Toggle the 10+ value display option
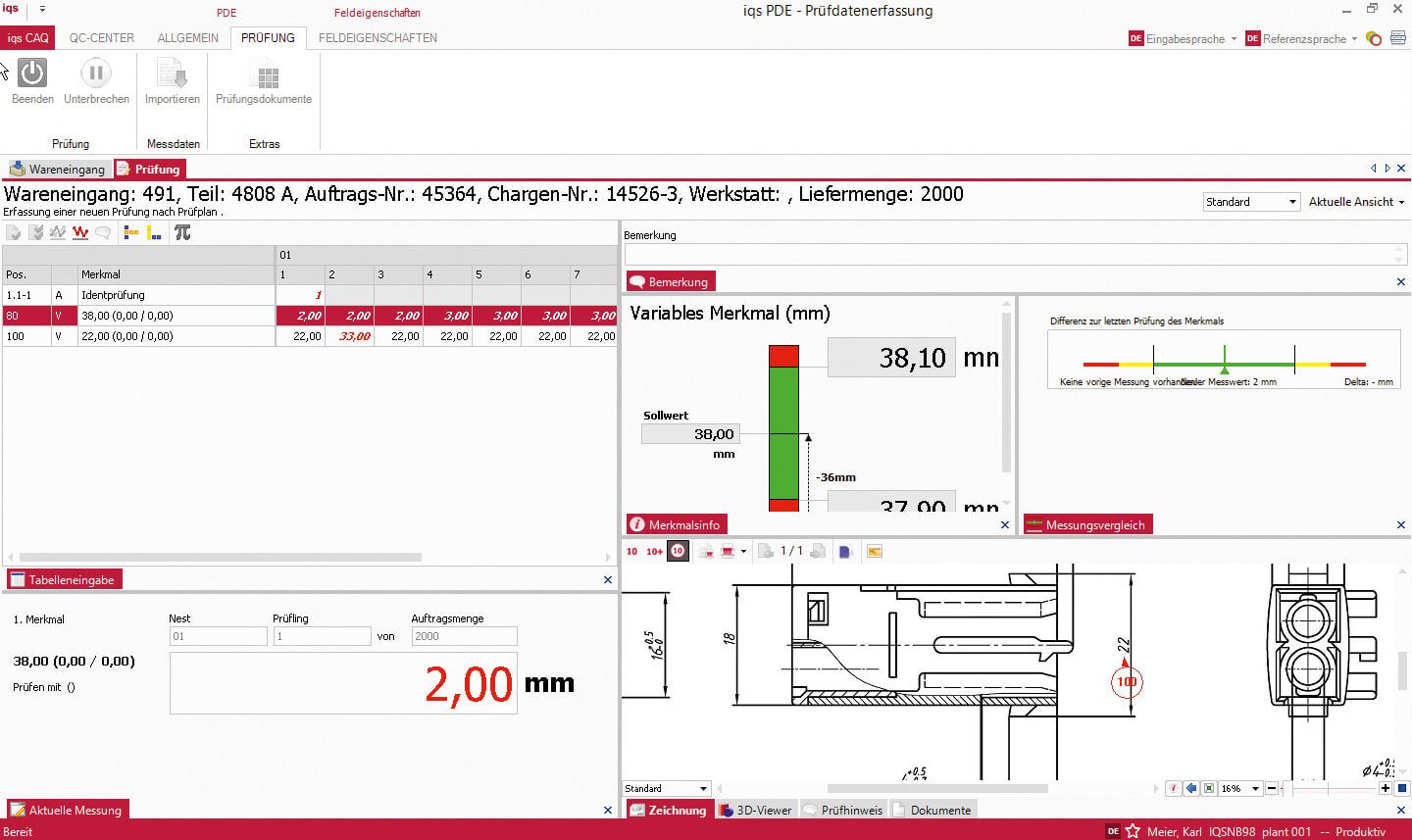 pyautogui.click(x=653, y=551)
